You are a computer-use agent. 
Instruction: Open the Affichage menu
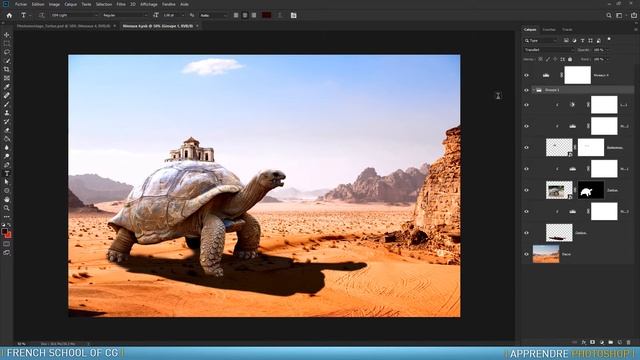(x=149, y=4)
